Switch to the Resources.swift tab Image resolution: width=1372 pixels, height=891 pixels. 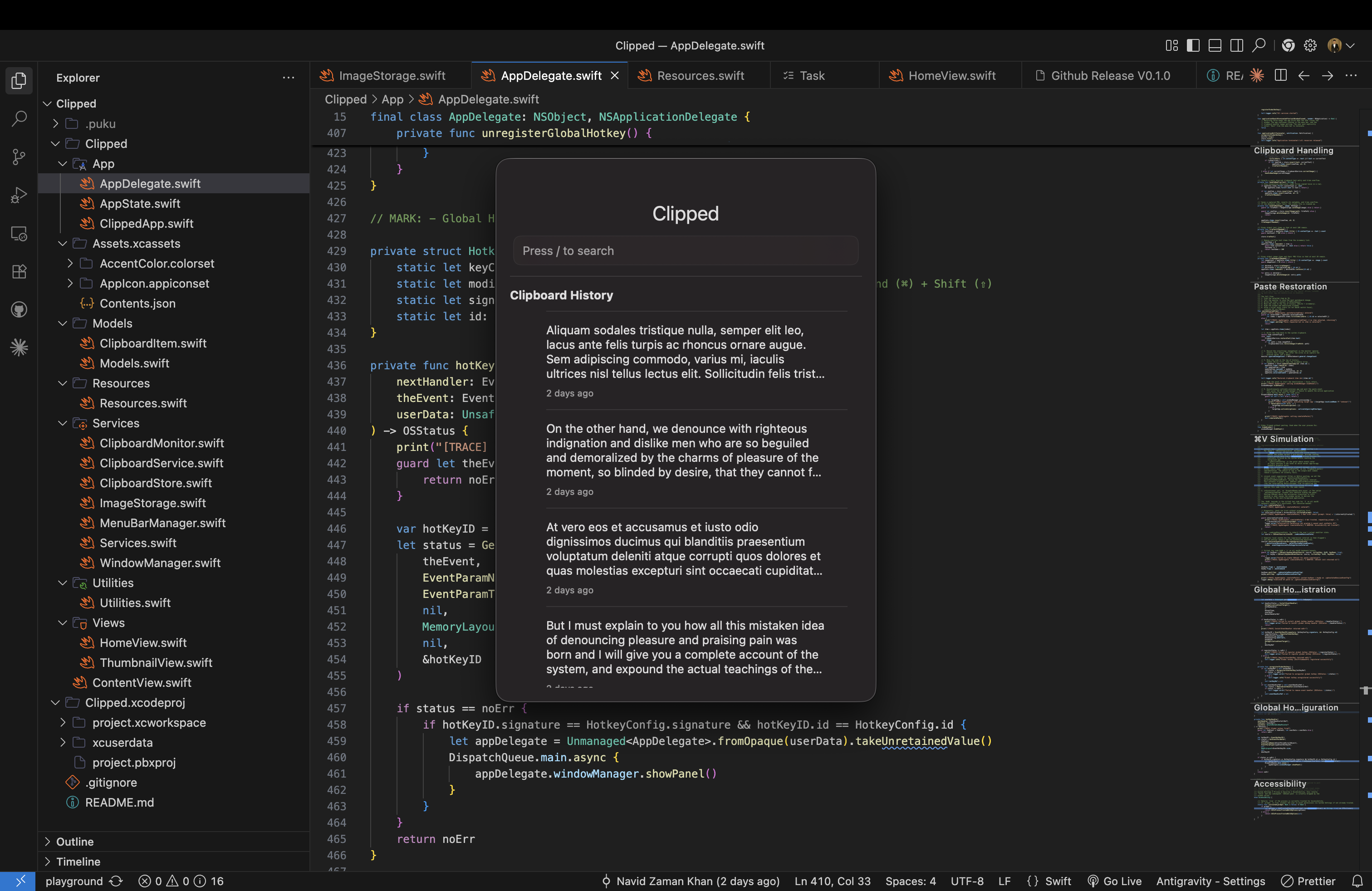coord(700,75)
